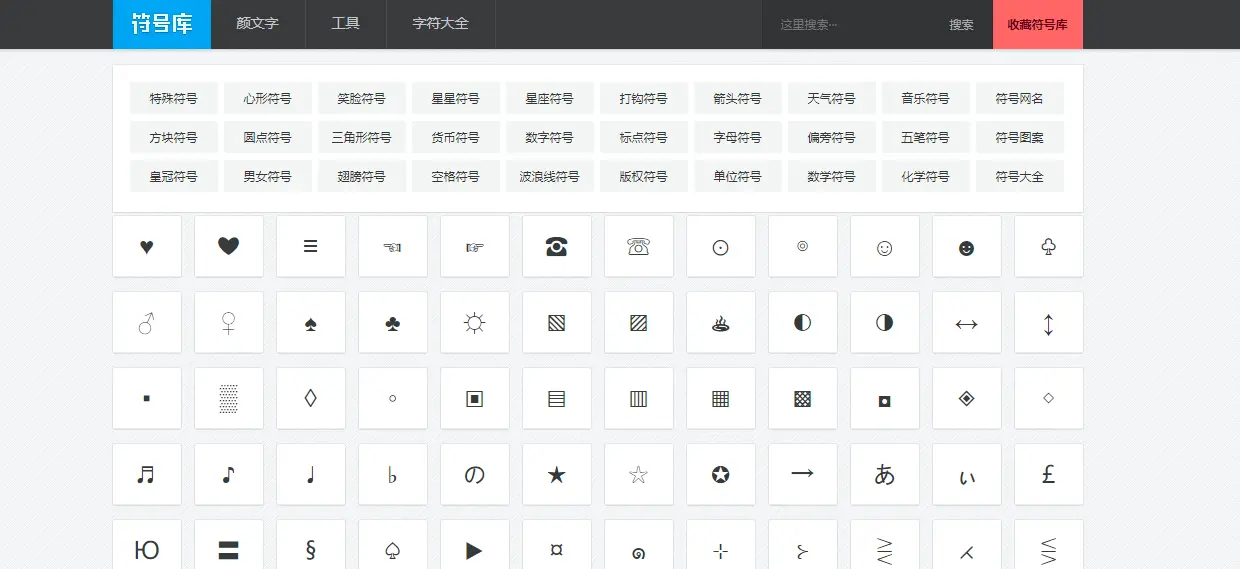The image size is (1240, 569).
Task: Select the 偏旁符号 category
Action: 832,137
